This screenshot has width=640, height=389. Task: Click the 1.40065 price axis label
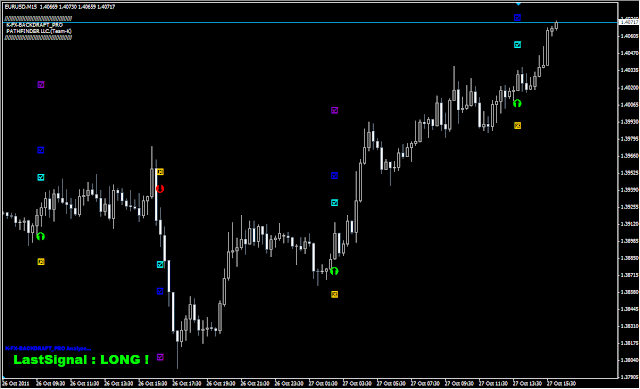click(629, 104)
